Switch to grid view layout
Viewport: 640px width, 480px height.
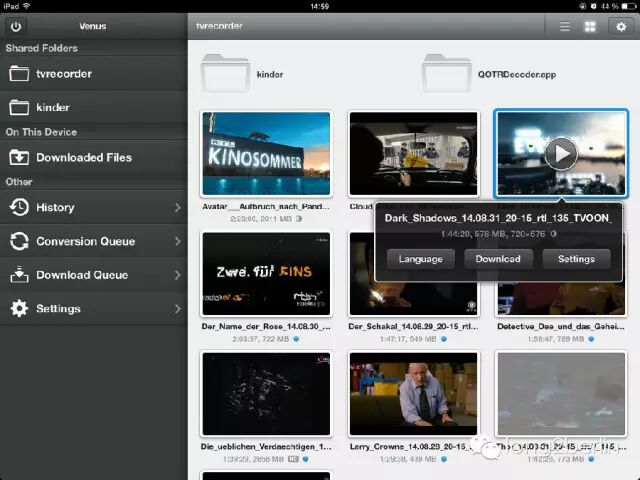(x=590, y=27)
